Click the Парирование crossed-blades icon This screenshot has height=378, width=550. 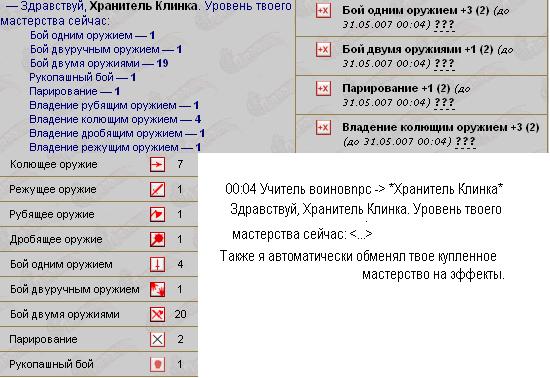[157, 339]
